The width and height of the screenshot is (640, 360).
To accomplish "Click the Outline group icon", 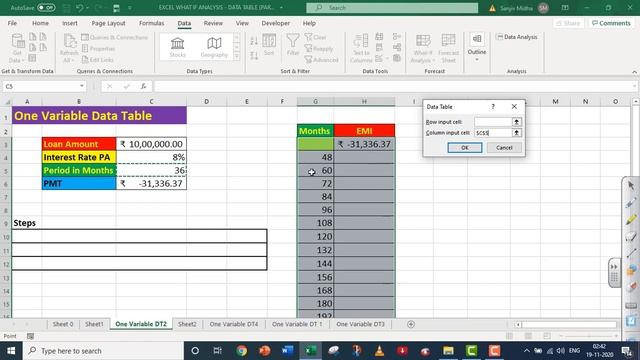I will click(477, 46).
